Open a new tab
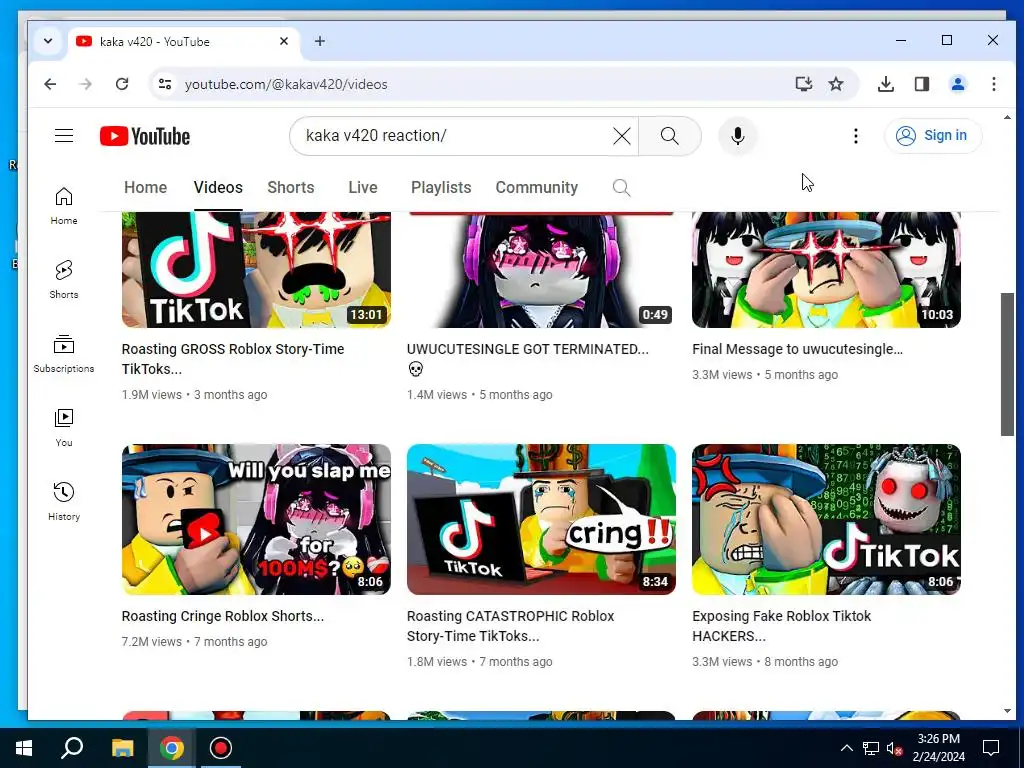The height and width of the screenshot is (768, 1024). [x=320, y=41]
